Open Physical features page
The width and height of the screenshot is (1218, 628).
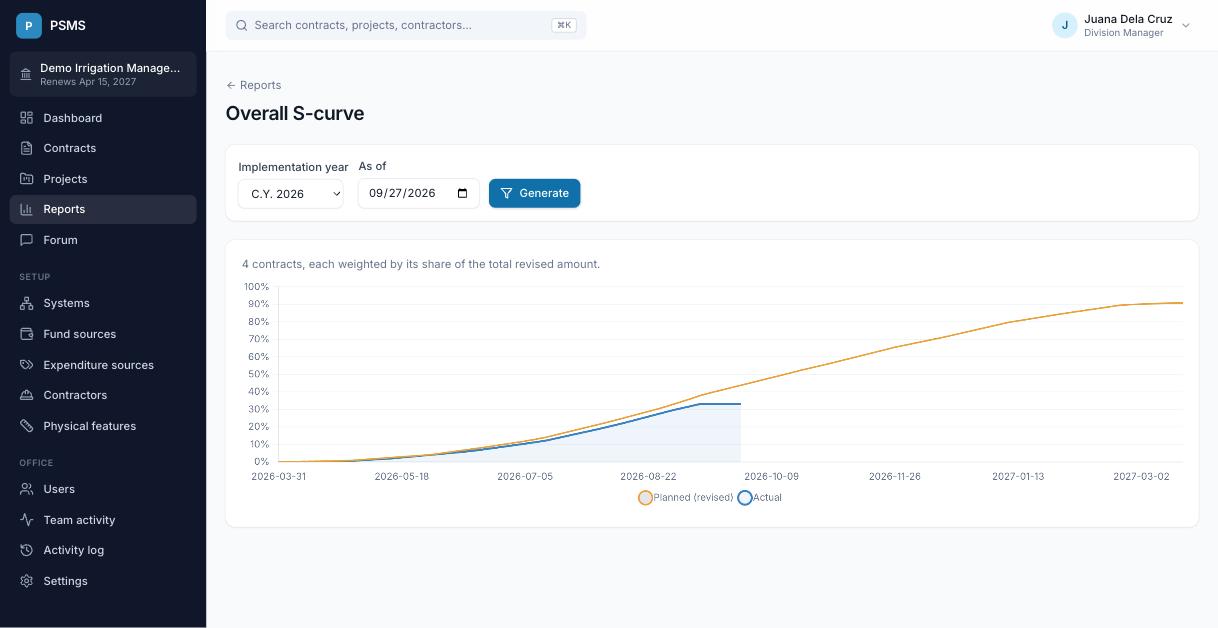point(103,426)
